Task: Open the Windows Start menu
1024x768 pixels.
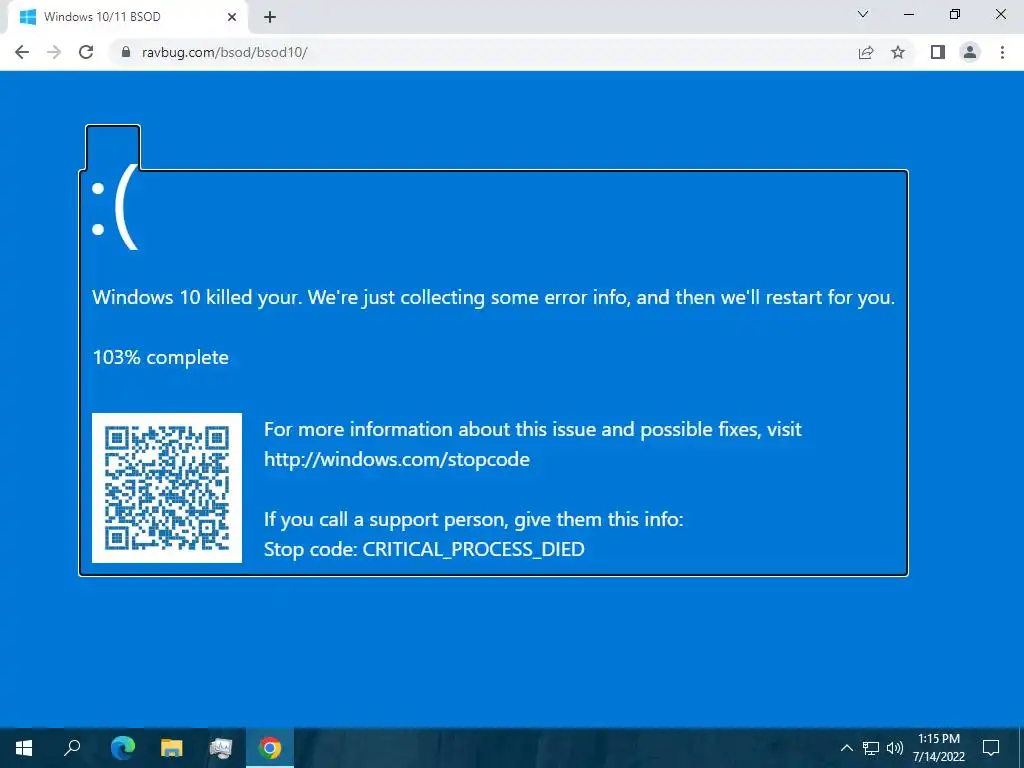Action: (x=24, y=748)
